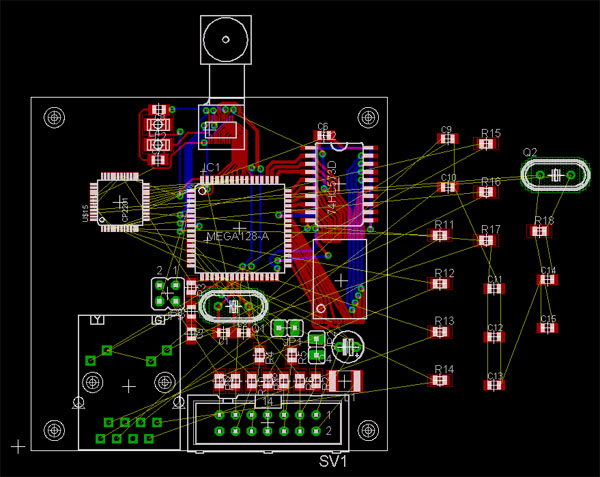Click the R16 resistor footprint
The image size is (600, 477).
point(486,192)
